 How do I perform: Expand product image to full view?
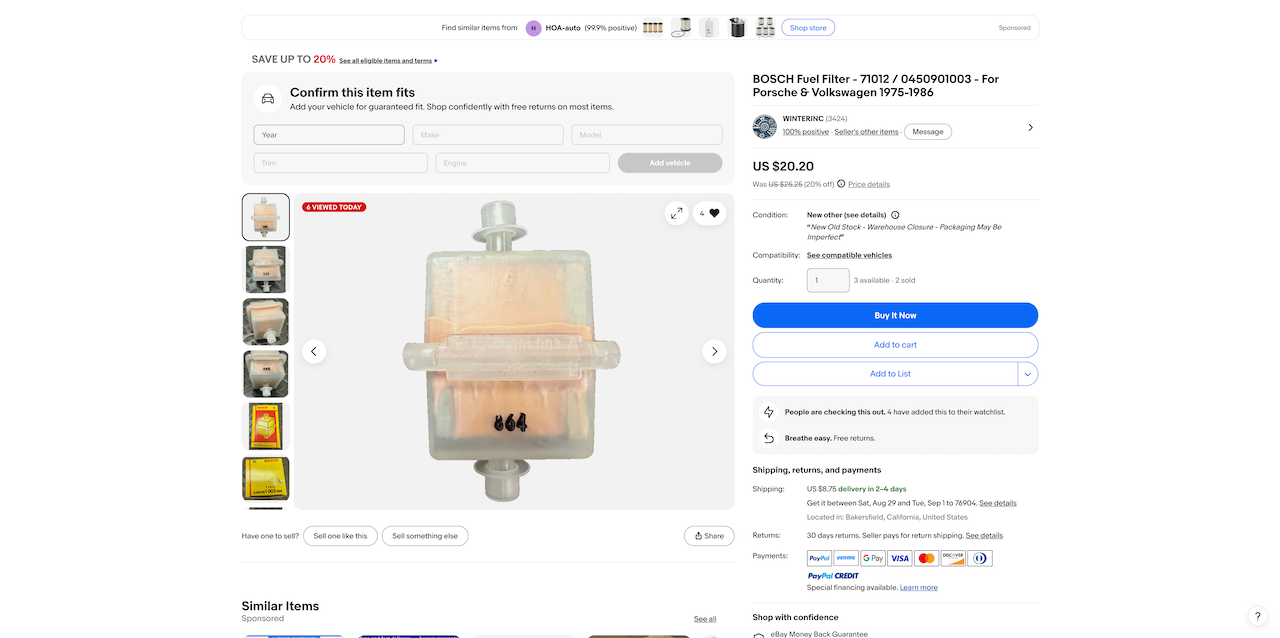click(677, 213)
